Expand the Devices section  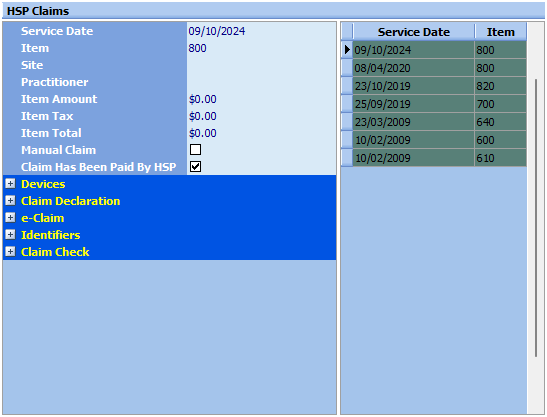[10, 184]
